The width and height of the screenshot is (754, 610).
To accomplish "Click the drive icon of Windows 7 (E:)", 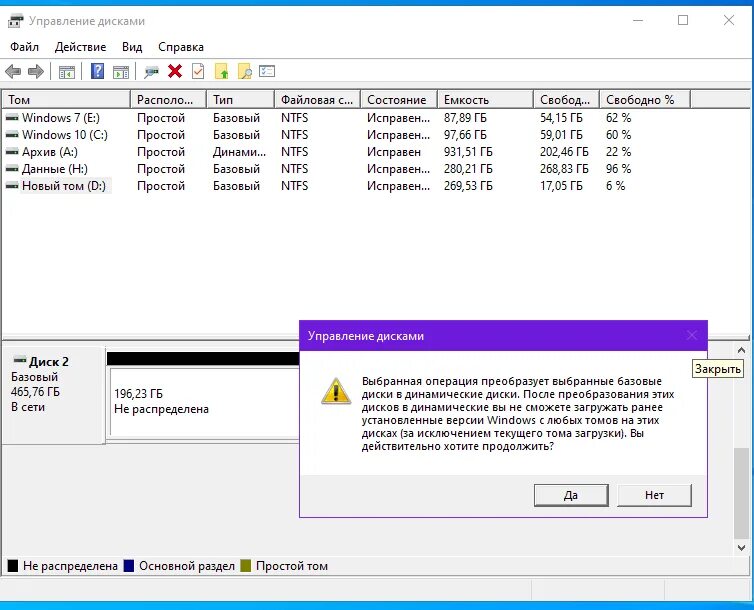I will [x=12, y=117].
